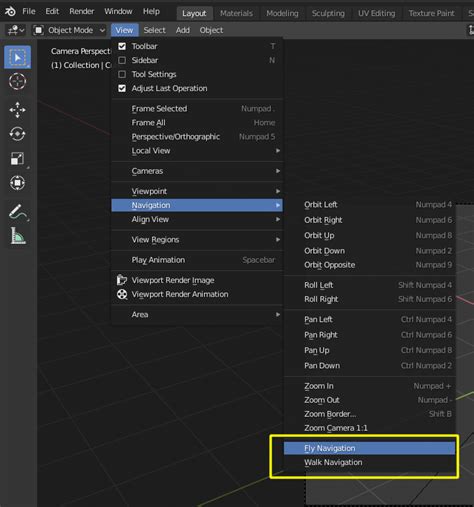
Task: Choose Zoom Camera 1:1
Action: pyautogui.click(x=370, y=428)
